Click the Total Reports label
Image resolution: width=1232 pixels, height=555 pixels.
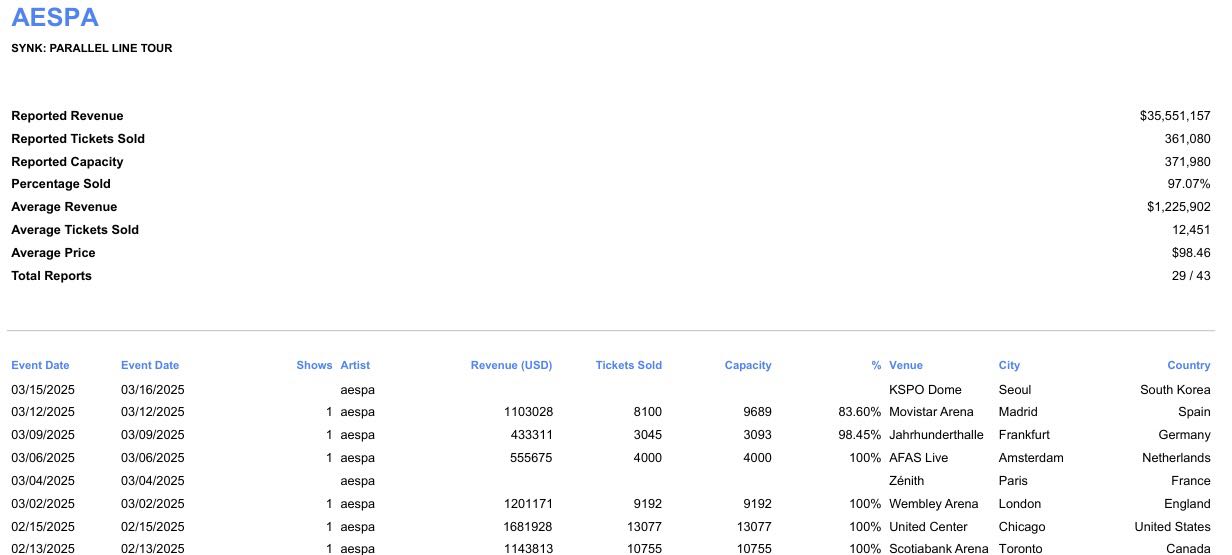click(x=51, y=276)
